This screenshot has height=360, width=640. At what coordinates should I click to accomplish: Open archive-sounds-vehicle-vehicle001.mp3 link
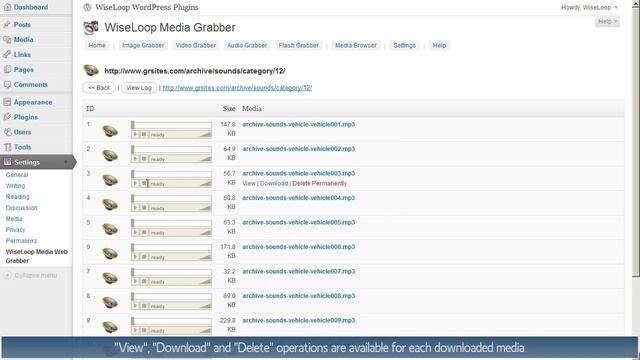coord(299,124)
